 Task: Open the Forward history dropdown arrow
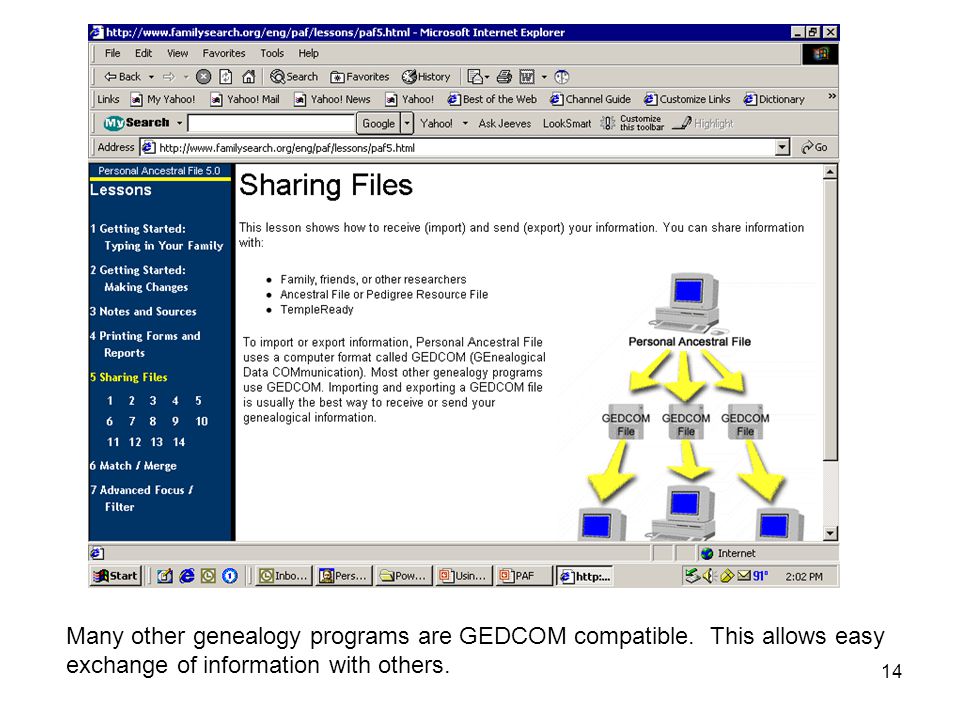tap(186, 77)
